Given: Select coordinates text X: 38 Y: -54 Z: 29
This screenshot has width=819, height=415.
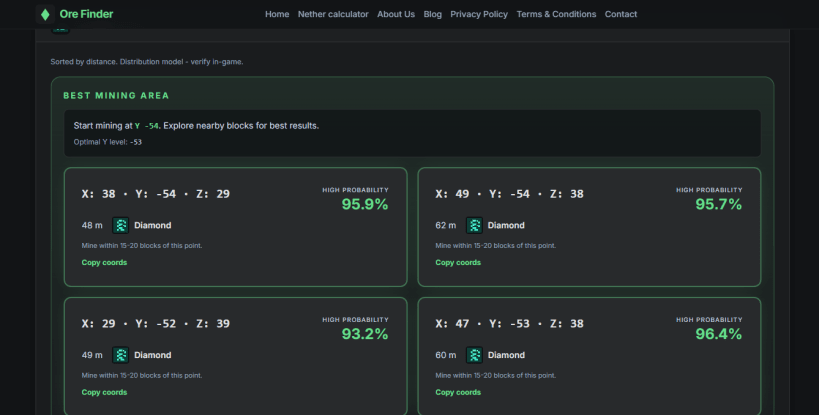Looking at the screenshot, I should (156, 194).
